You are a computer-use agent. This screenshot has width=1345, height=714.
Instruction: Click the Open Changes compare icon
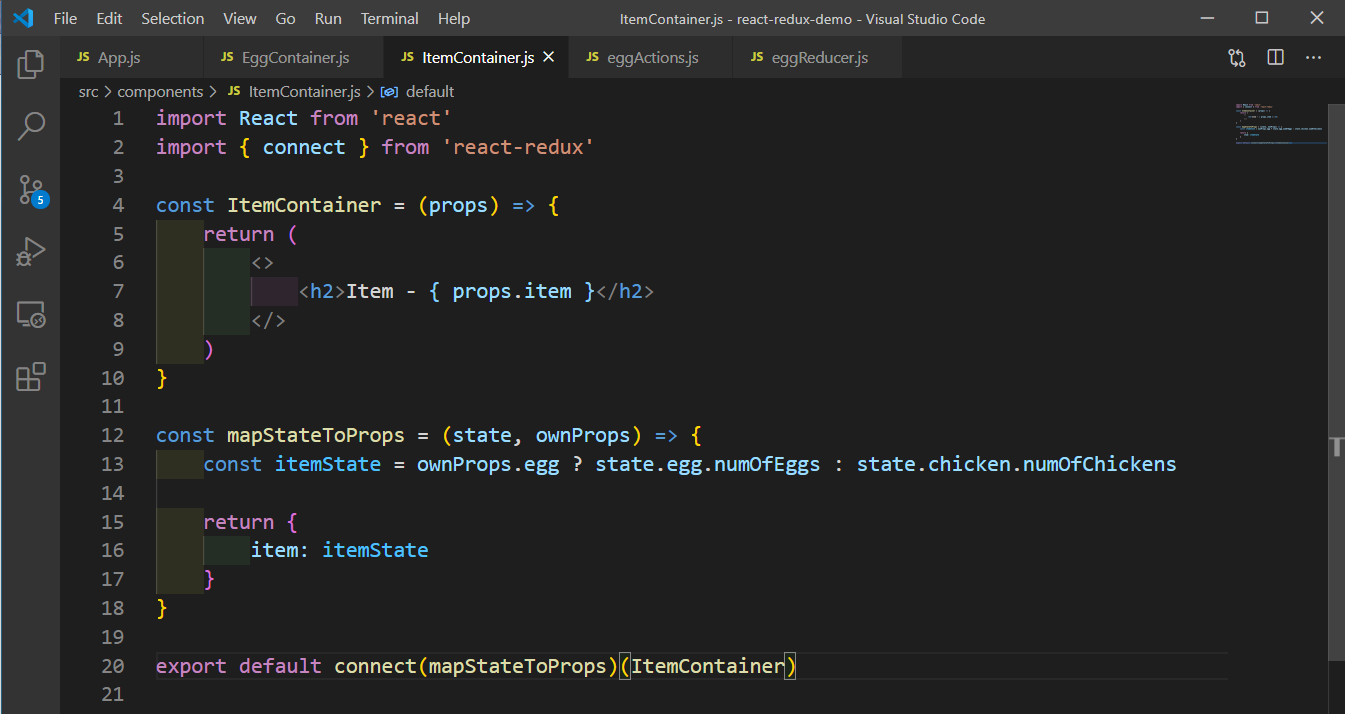(x=1237, y=58)
